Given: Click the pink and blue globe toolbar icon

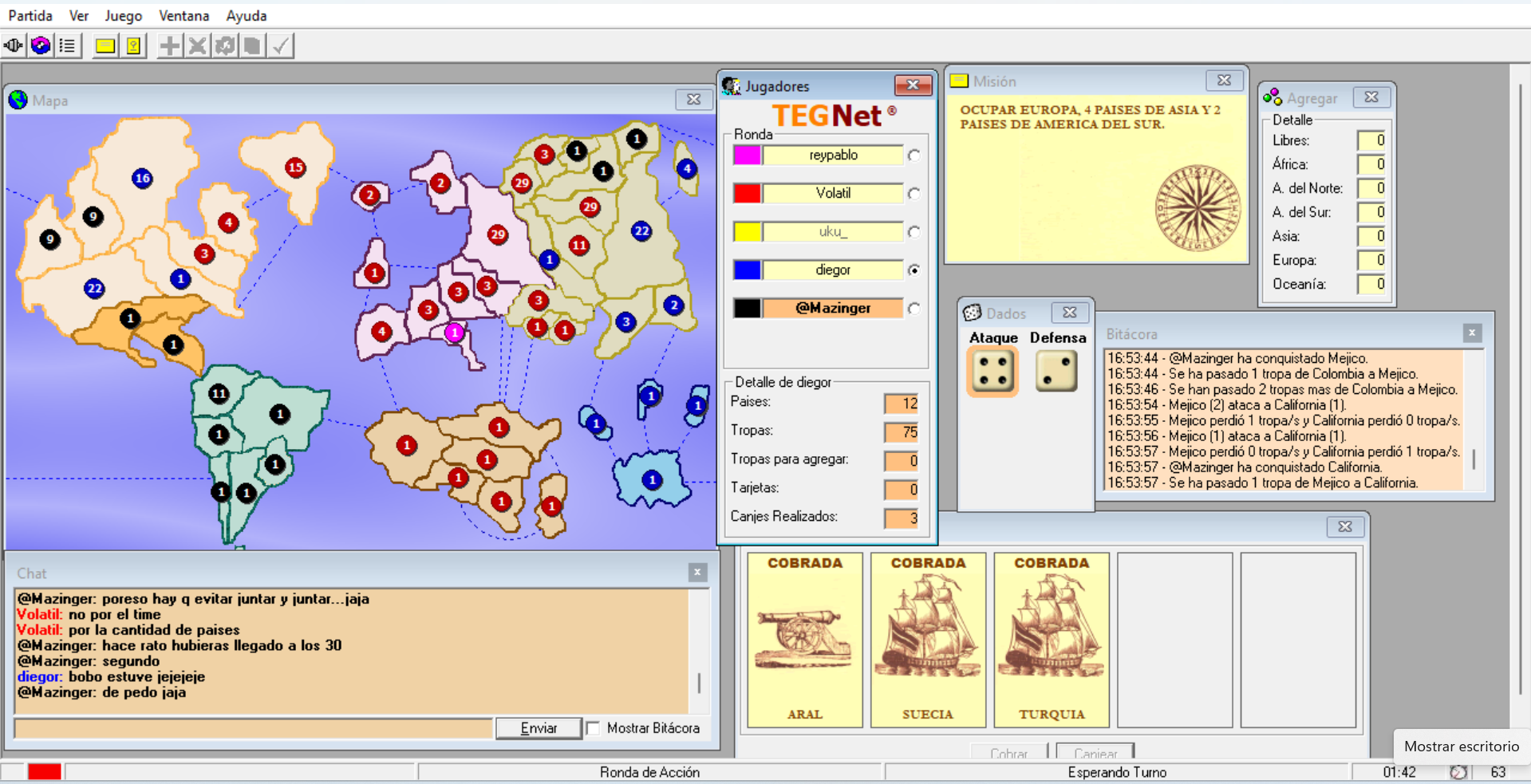Looking at the screenshot, I should click(41, 46).
